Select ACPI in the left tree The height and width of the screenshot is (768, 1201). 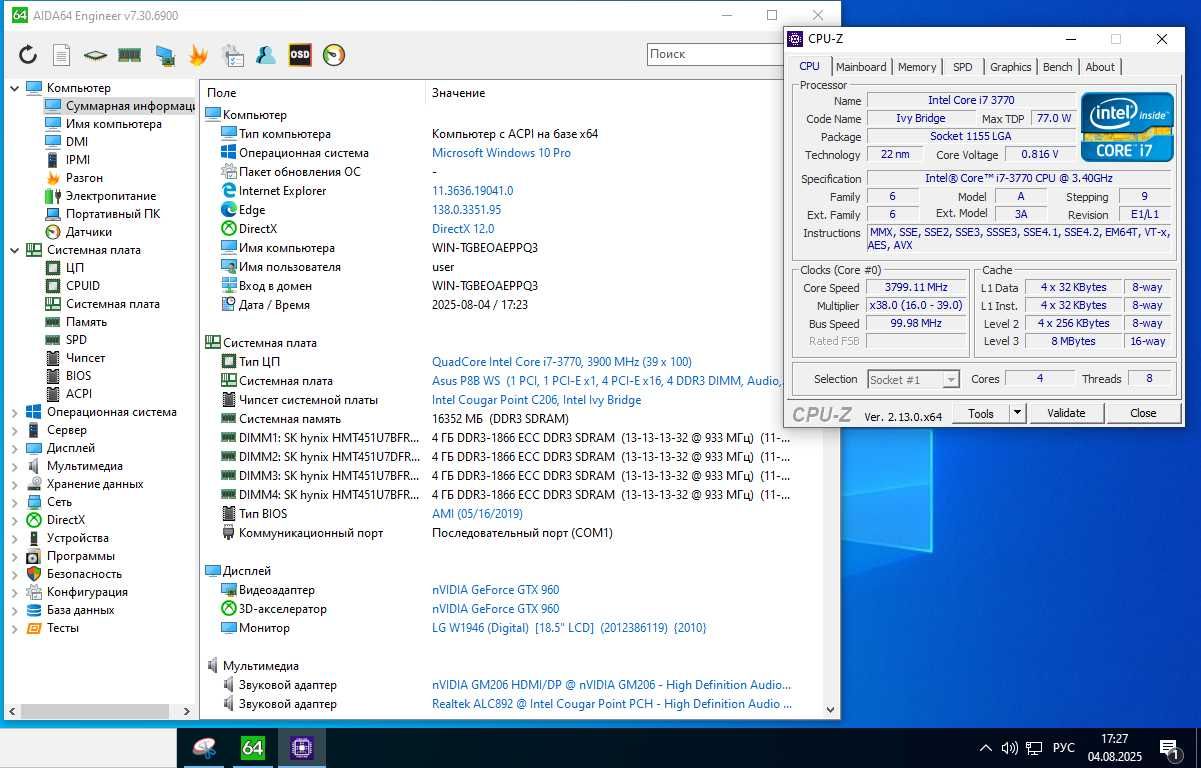[x=78, y=394]
